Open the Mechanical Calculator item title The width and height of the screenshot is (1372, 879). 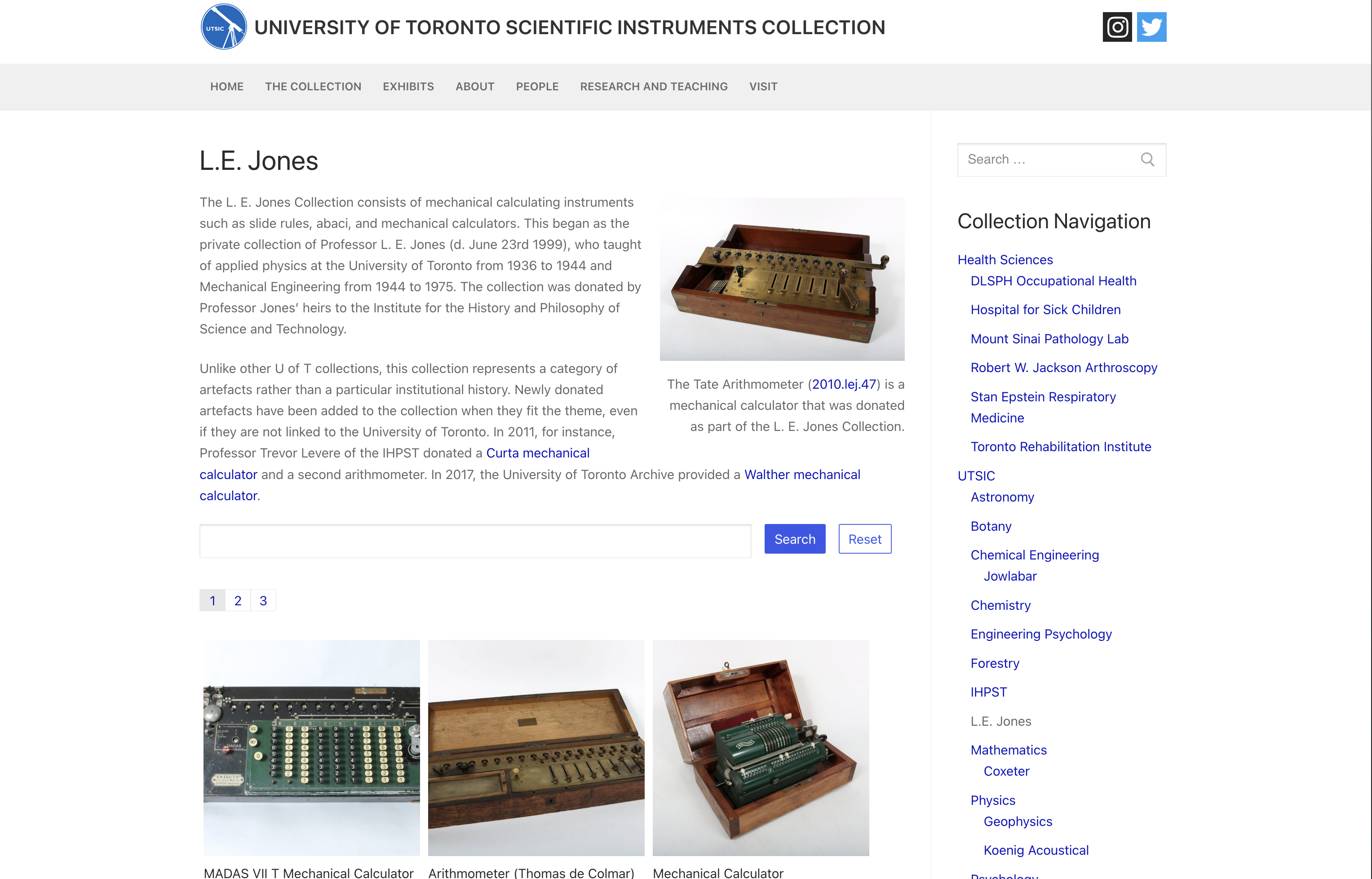[x=717, y=873]
